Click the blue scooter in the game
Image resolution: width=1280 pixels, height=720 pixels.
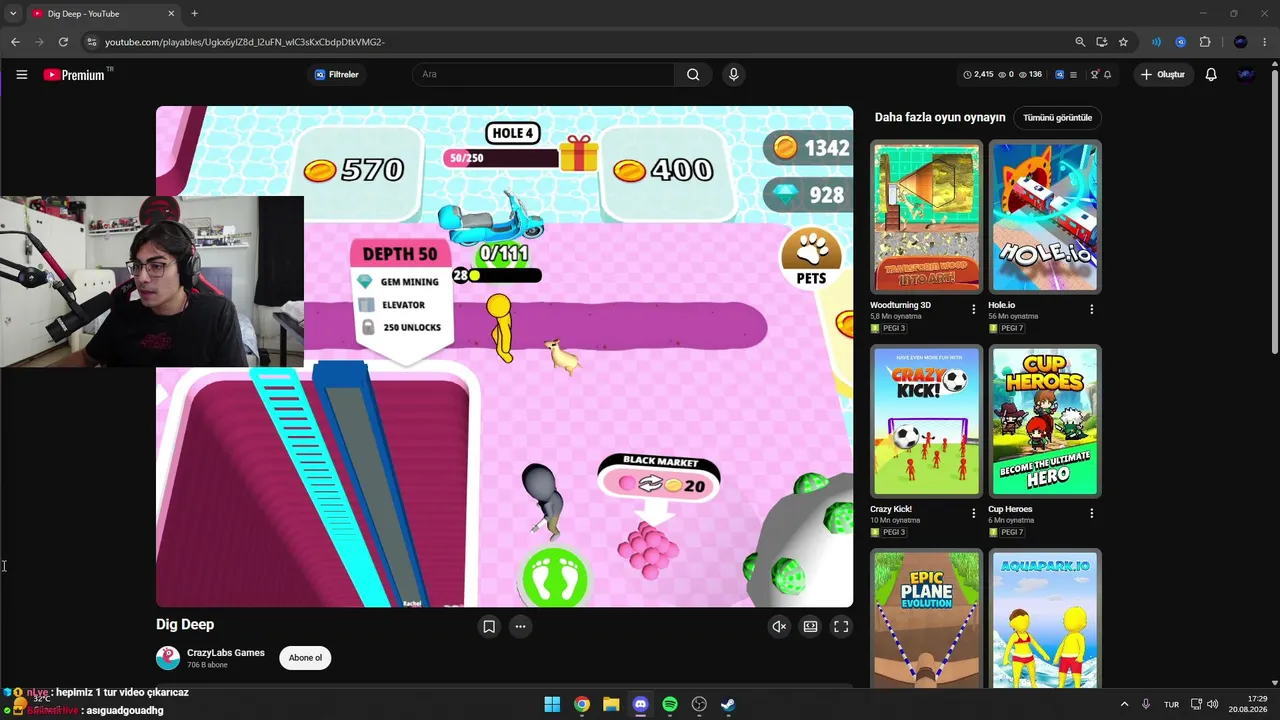[x=492, y=218]
